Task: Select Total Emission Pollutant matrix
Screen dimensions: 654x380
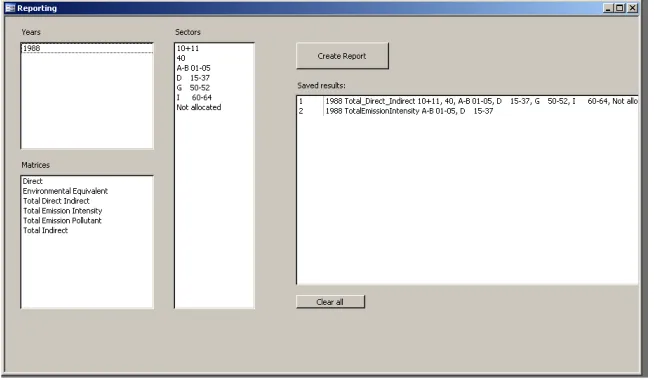Action: click(x=87, y=220)
